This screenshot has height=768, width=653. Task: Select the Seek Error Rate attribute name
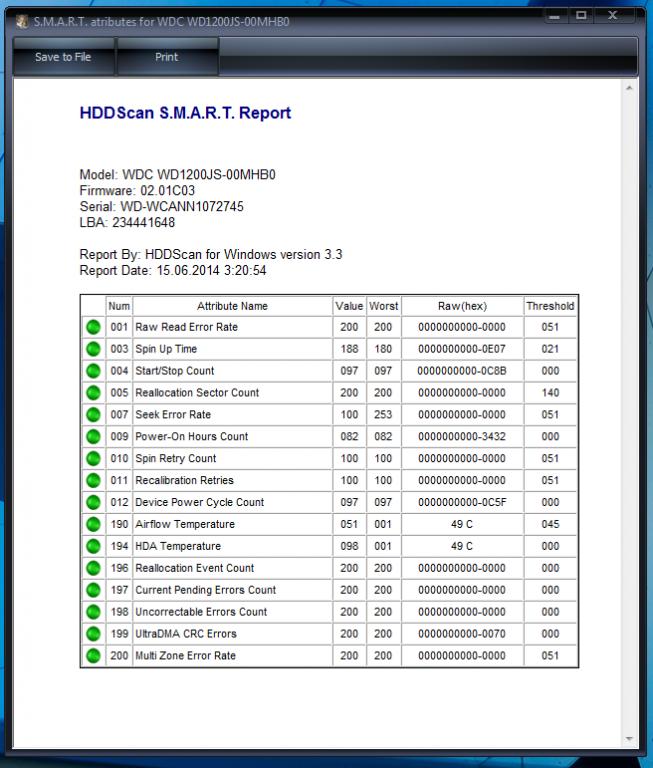coord(173,415)
